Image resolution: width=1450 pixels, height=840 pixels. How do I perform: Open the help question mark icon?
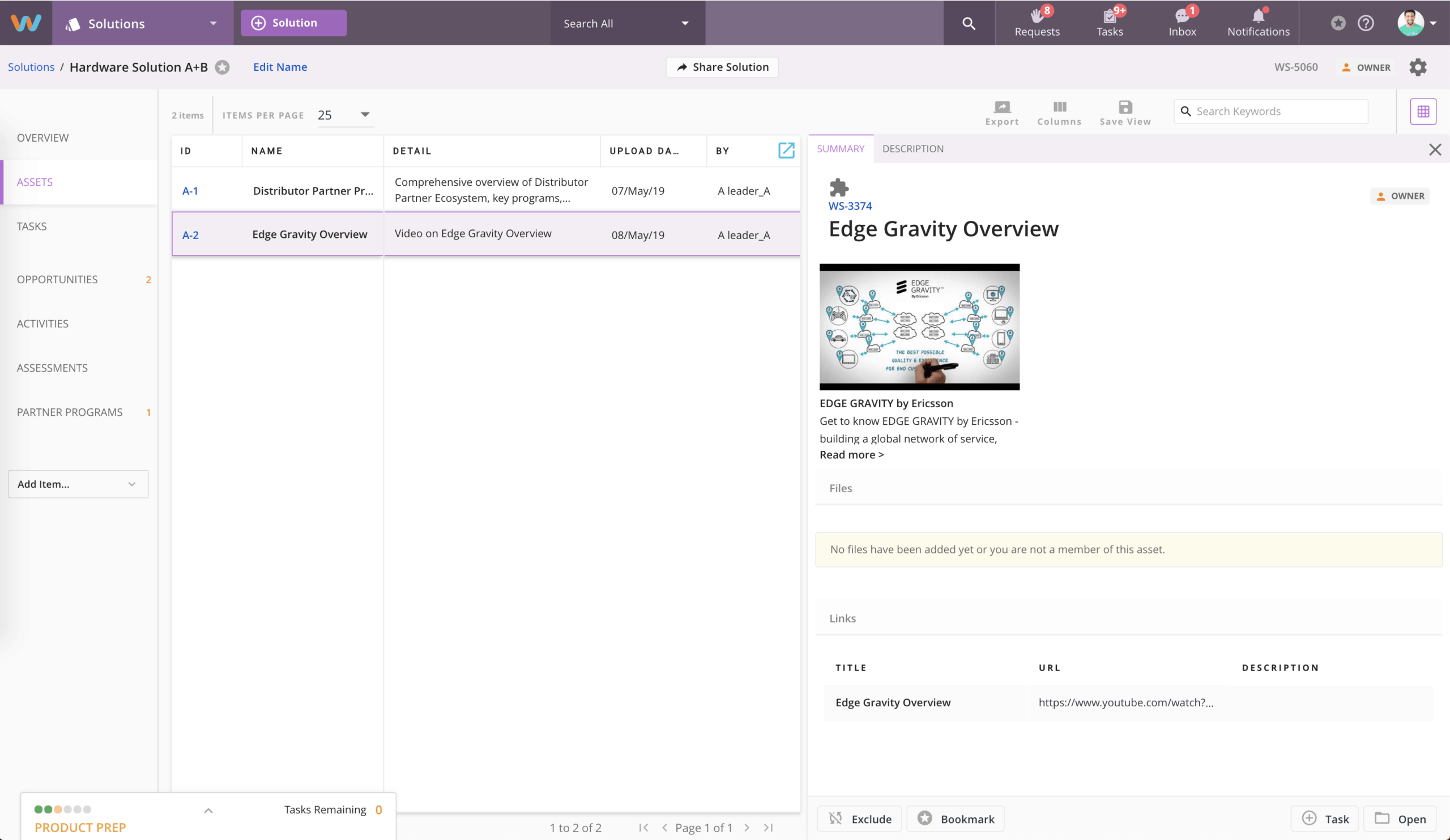(1366, 23)
